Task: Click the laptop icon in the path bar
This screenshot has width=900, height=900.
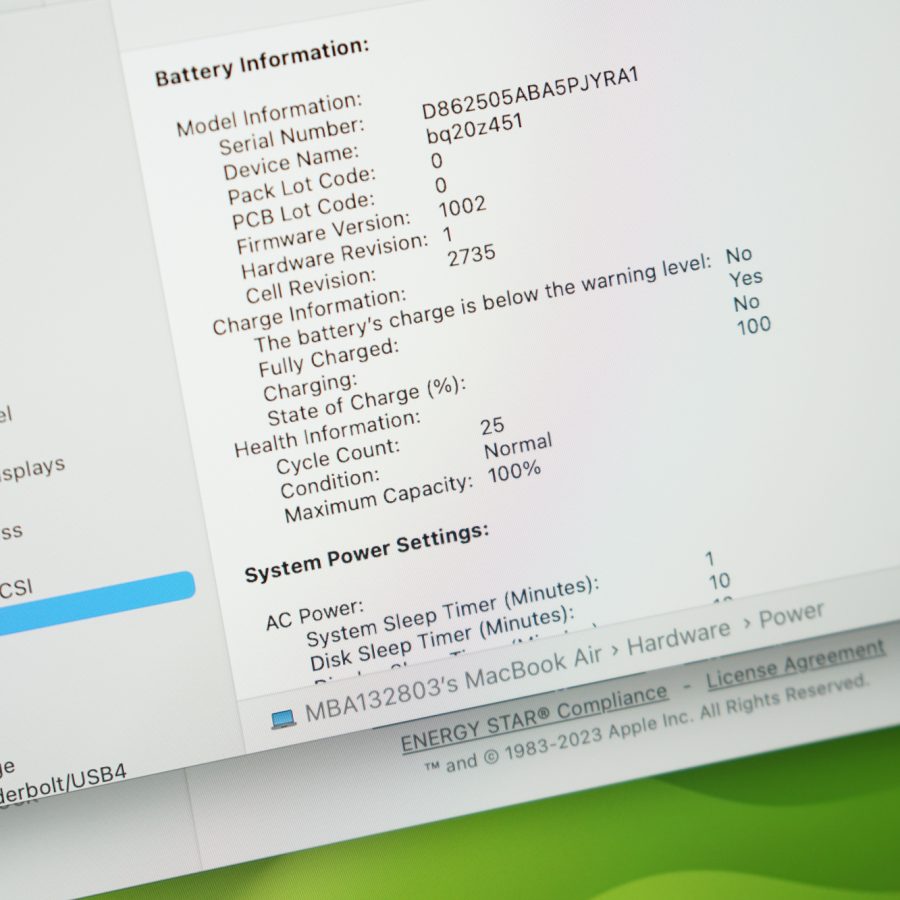Action: coord(284,719)
